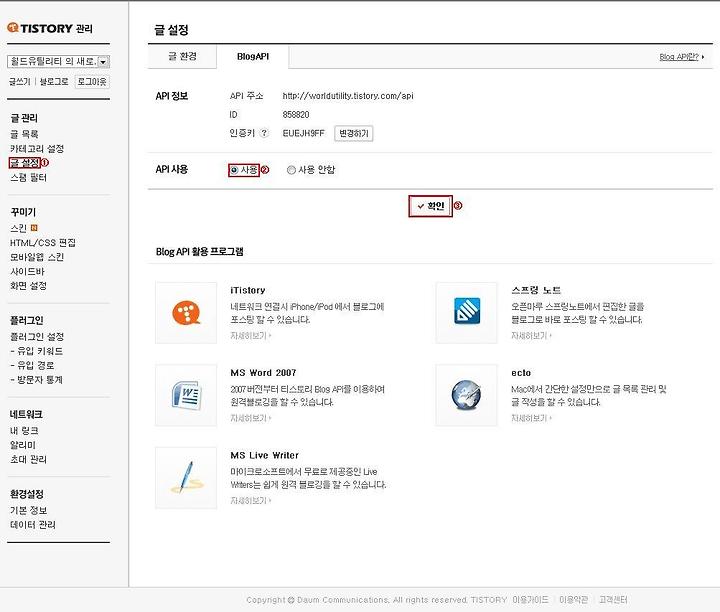Click the auth key EUEJH9FF text
This screenshot has width=720, height=612.
tap(304, 133)
